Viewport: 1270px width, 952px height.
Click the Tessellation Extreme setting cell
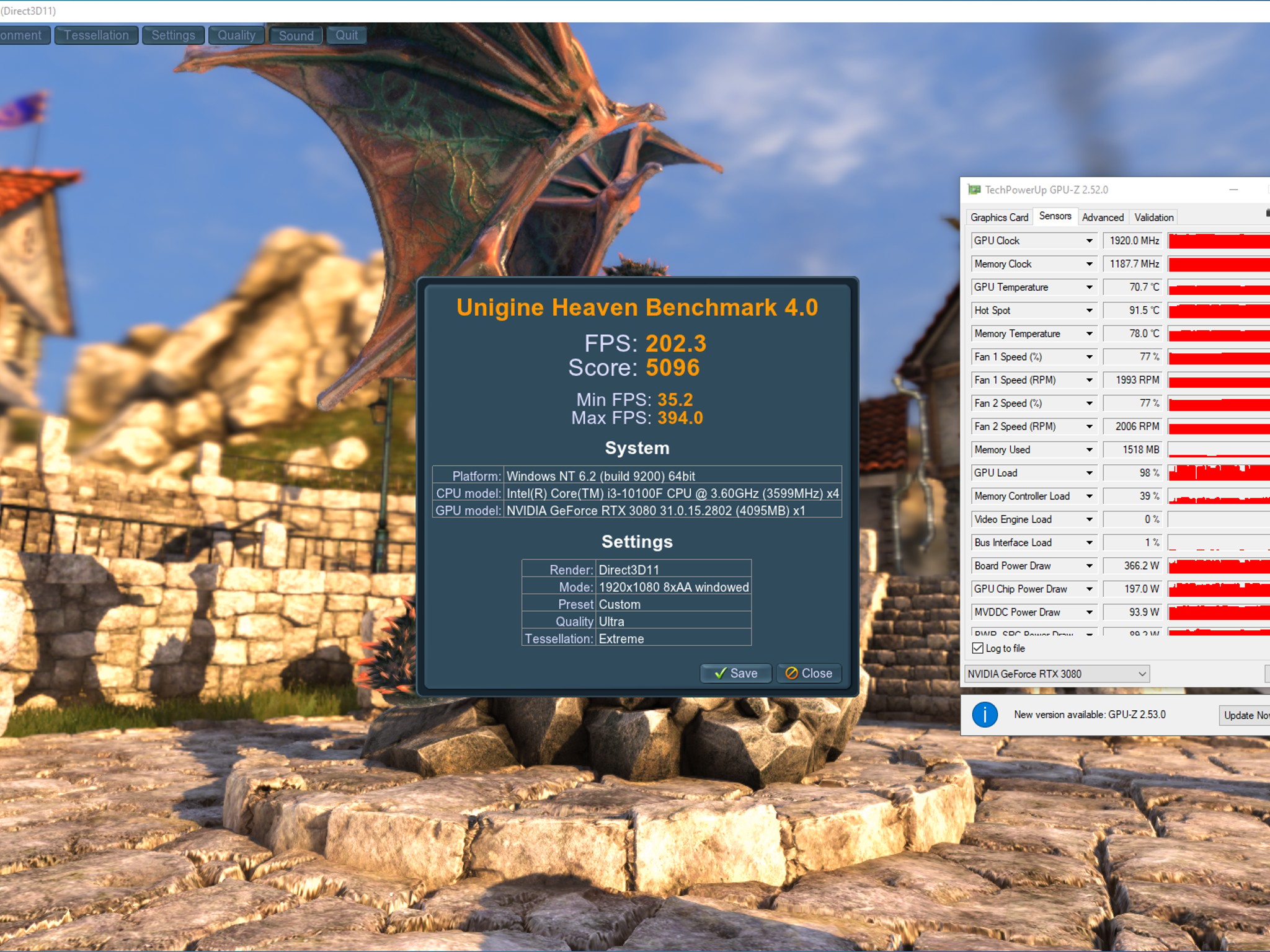pos(674,638)
